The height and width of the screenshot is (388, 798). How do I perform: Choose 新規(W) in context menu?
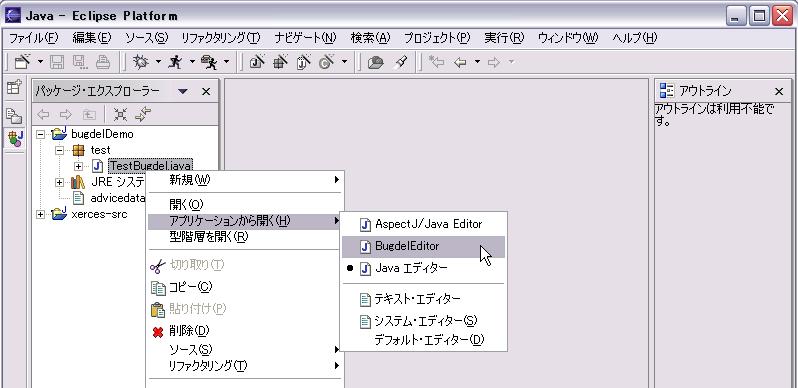245,180
